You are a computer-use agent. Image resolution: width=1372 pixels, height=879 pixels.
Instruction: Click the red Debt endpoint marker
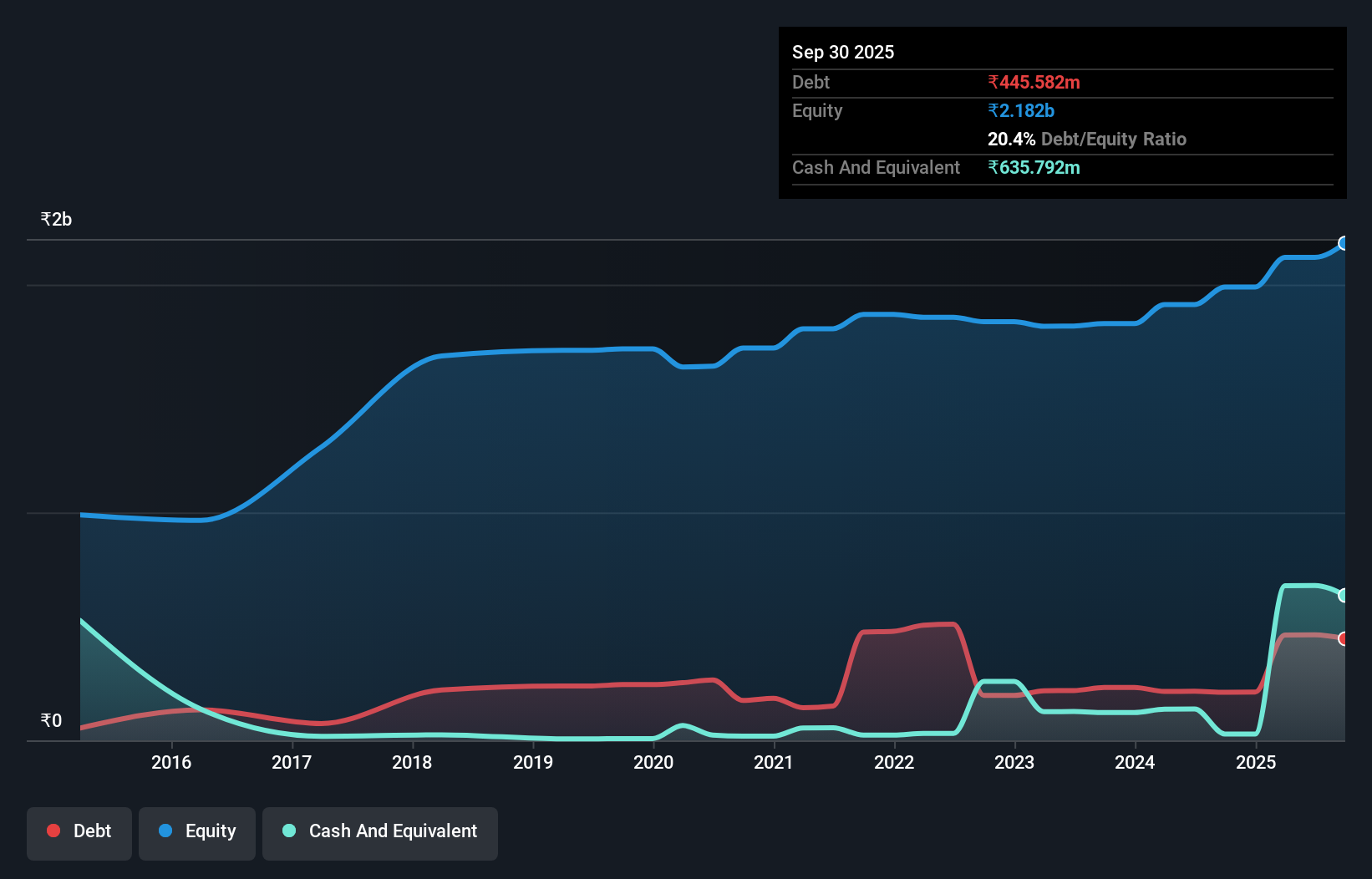1344,638
